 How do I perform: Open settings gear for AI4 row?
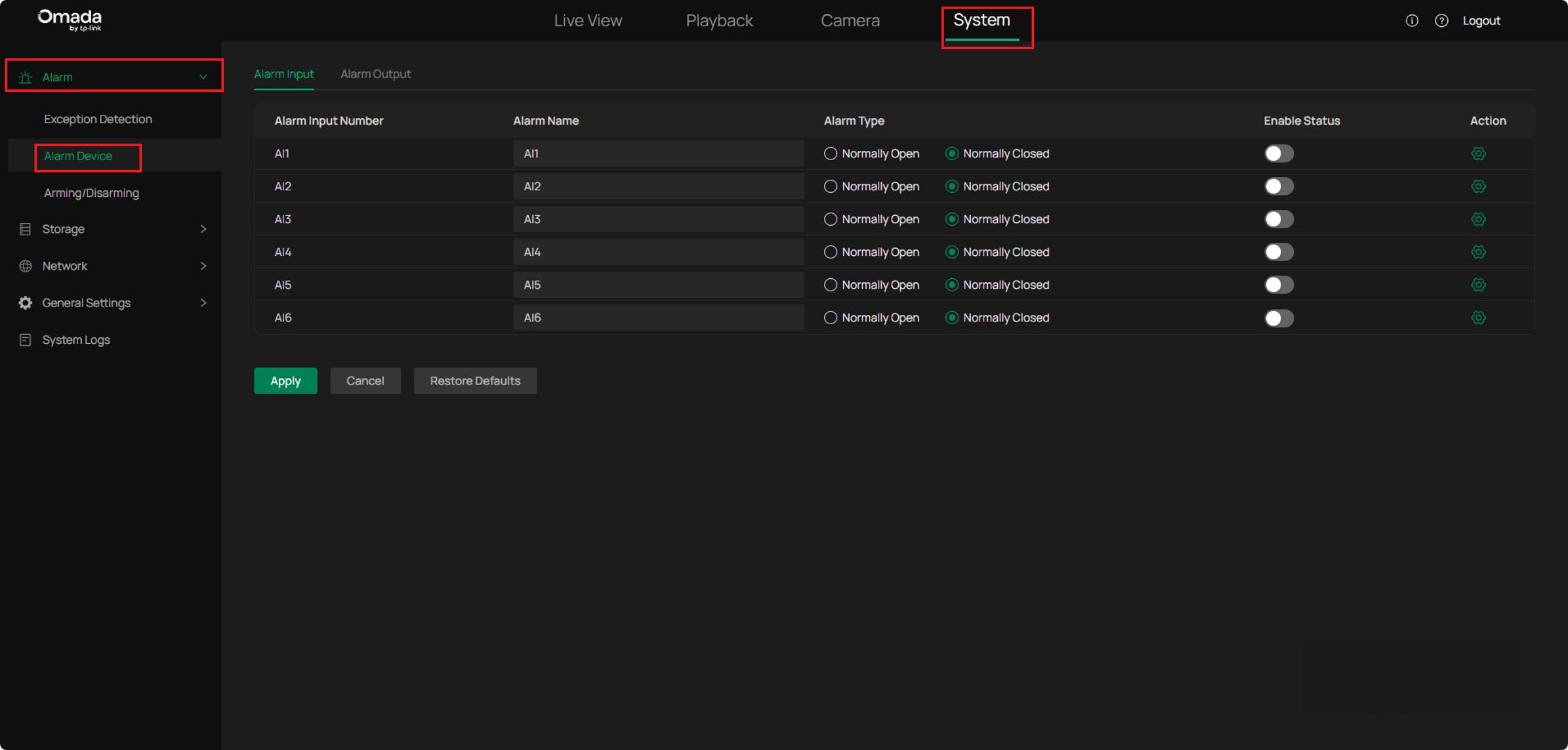[x=1478, y=252]
